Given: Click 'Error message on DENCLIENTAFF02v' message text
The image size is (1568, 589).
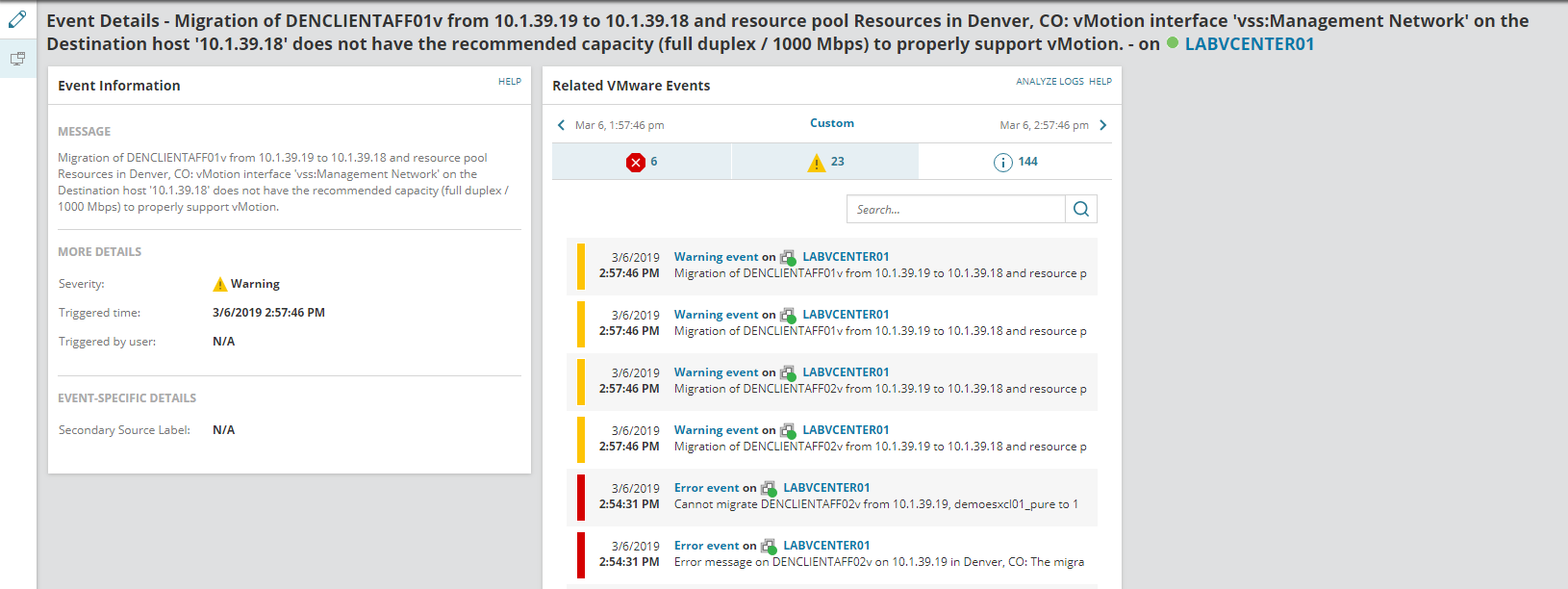Looking at the screenshot, I should point(879,562).
